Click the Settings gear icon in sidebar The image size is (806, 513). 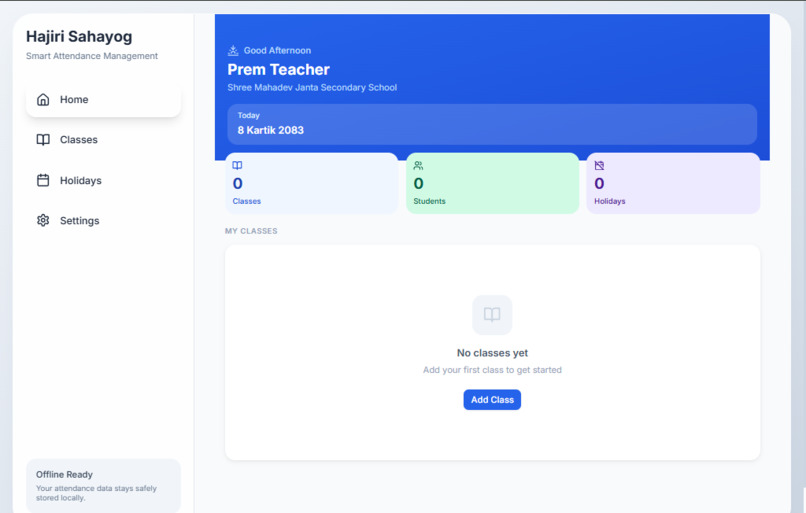[x=43, y=221]
